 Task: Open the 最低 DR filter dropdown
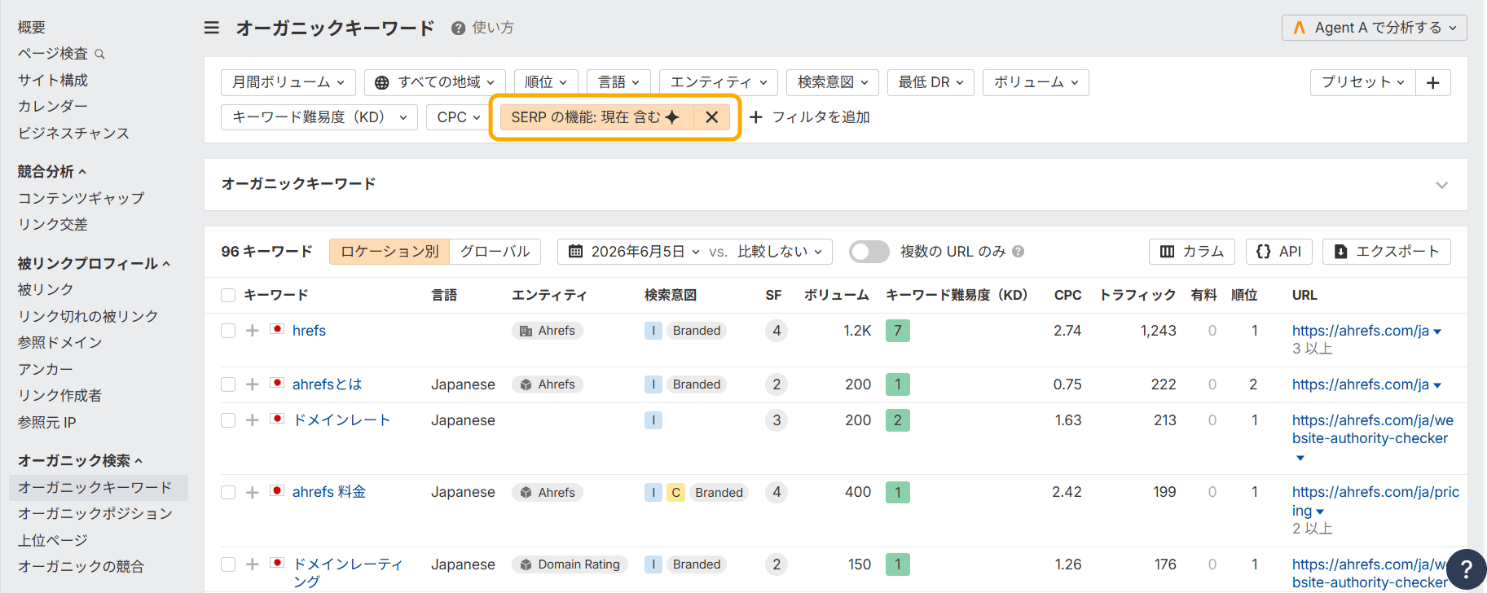(930, 83)
